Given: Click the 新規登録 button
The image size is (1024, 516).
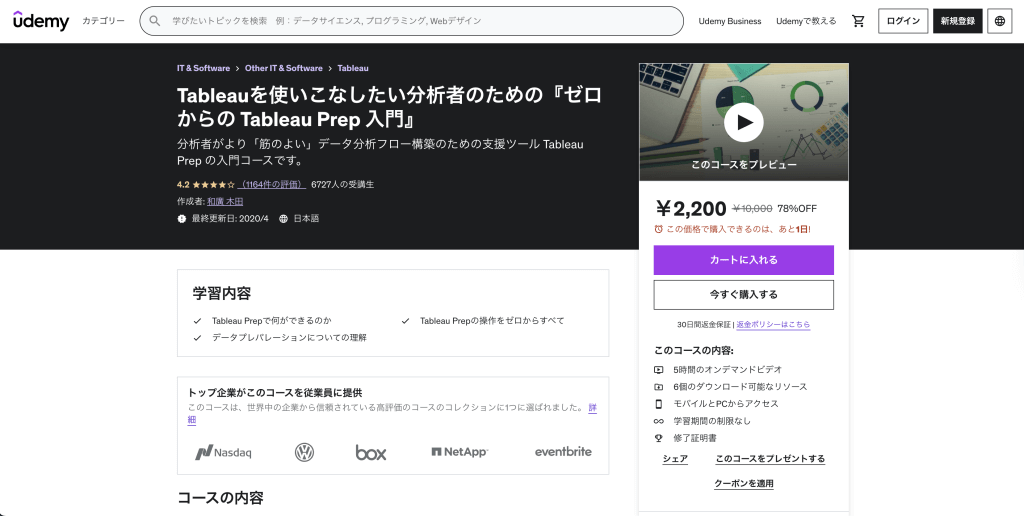Looking at the screenshot, I should pyautogui.click(x=957, y=21).
